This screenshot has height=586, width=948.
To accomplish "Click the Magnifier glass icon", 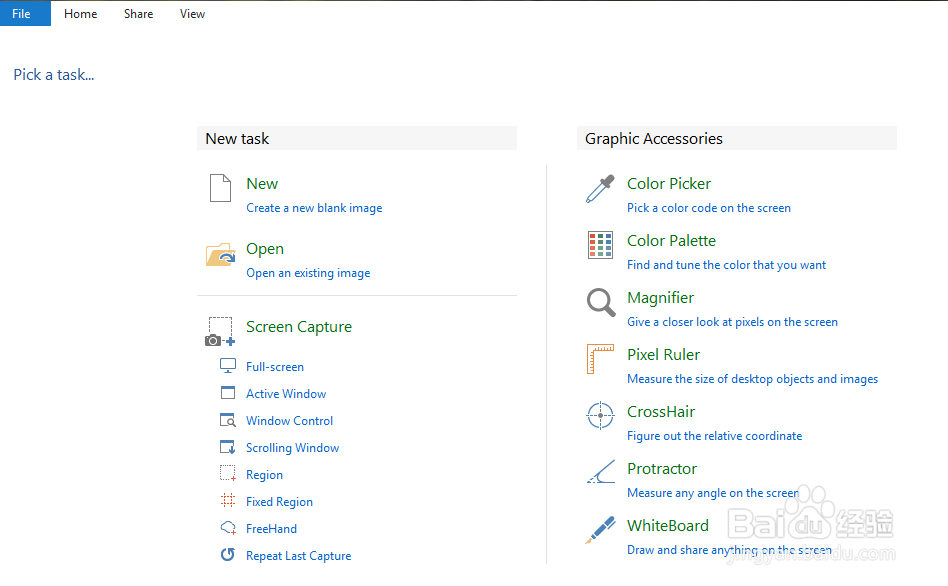I will (600, 302).
